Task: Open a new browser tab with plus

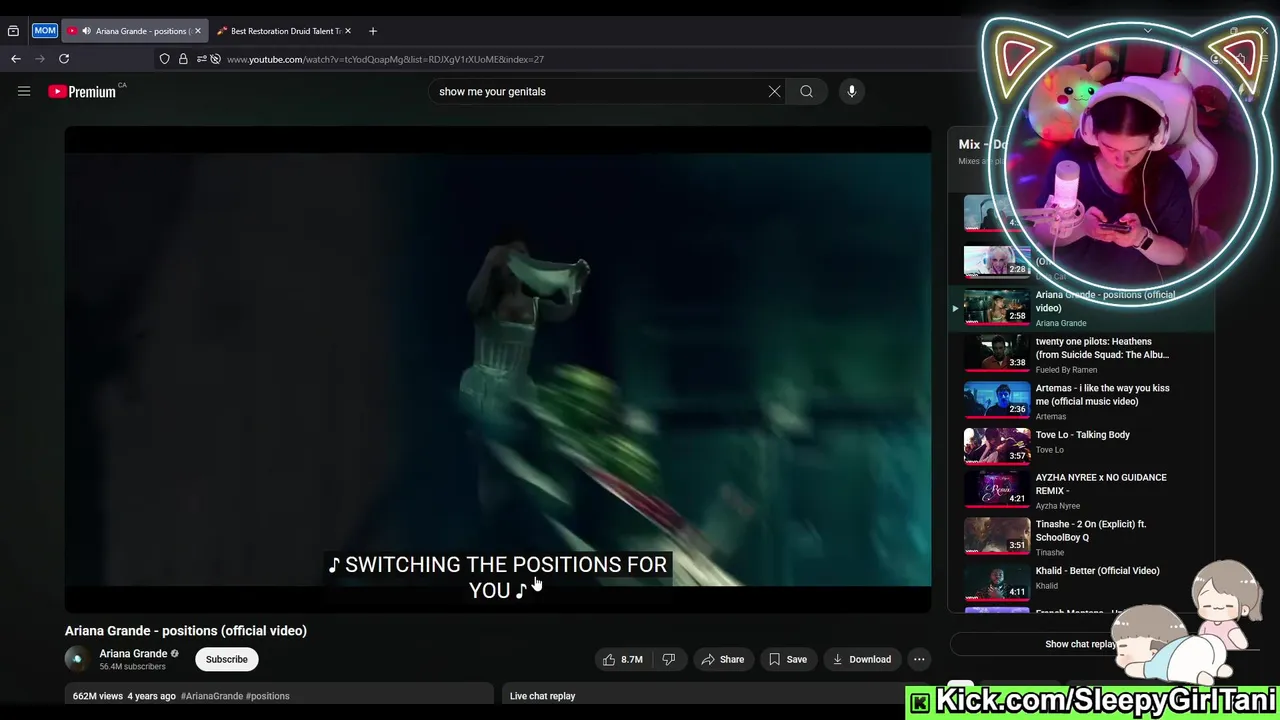Action: point(373,31)
